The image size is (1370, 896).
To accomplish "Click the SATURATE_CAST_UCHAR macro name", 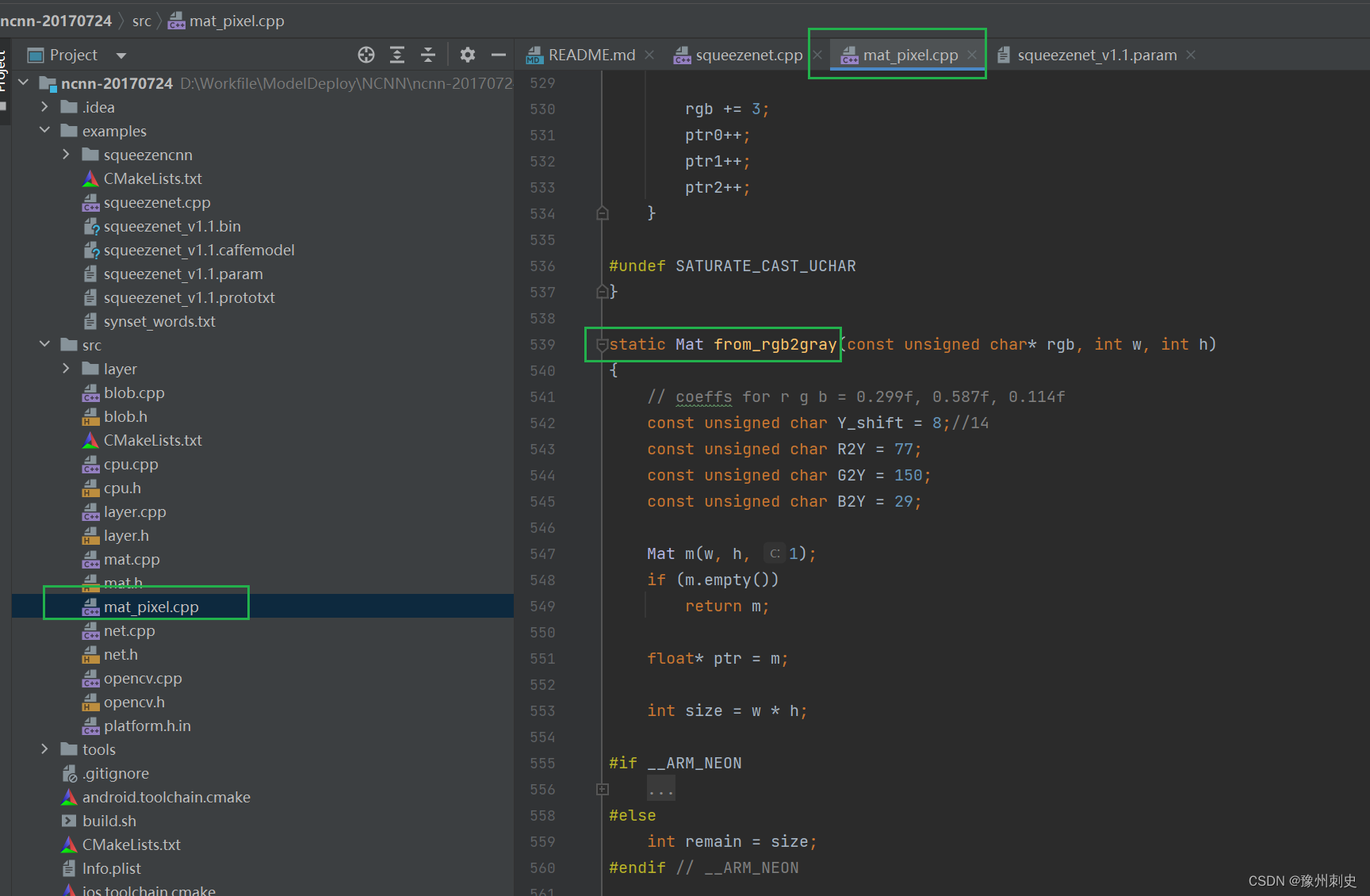I will coord(765,266).
